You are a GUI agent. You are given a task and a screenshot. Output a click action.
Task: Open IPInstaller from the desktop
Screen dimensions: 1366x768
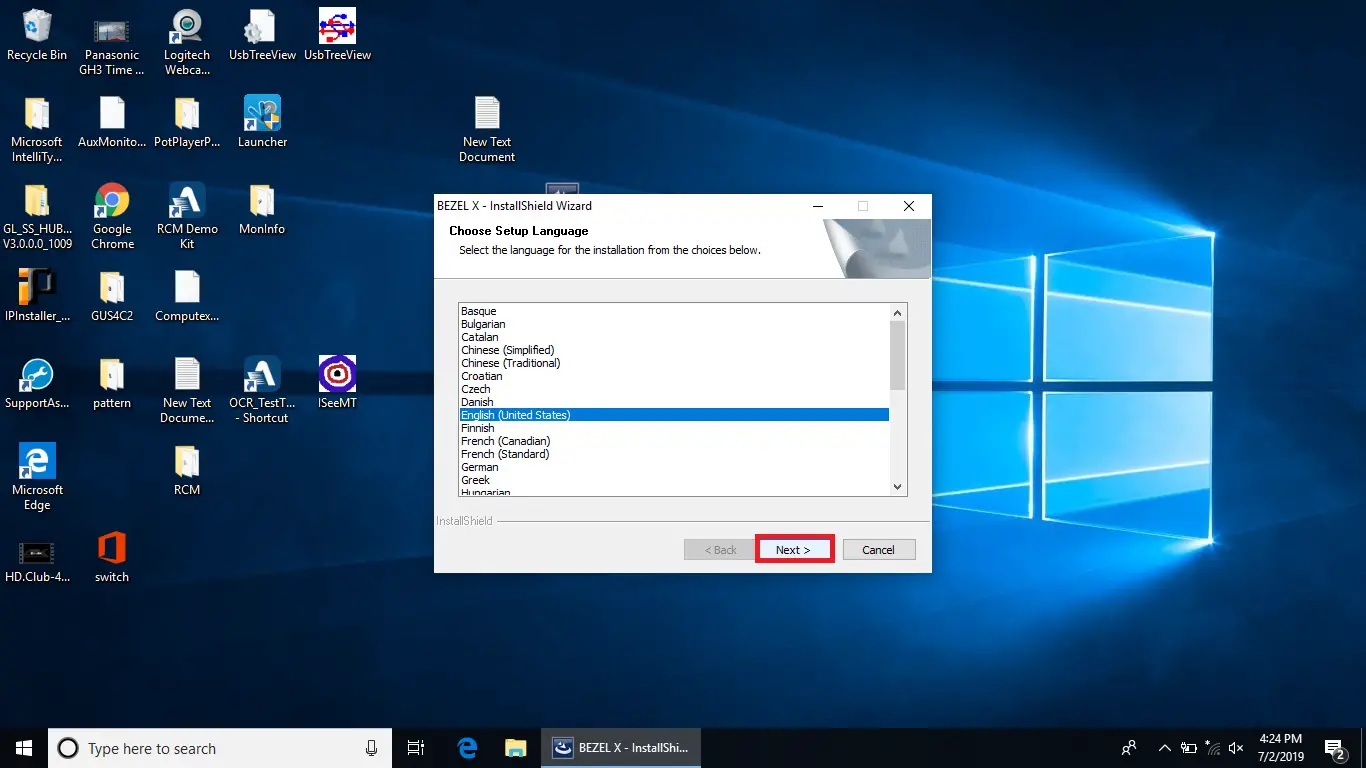[37, 288]
